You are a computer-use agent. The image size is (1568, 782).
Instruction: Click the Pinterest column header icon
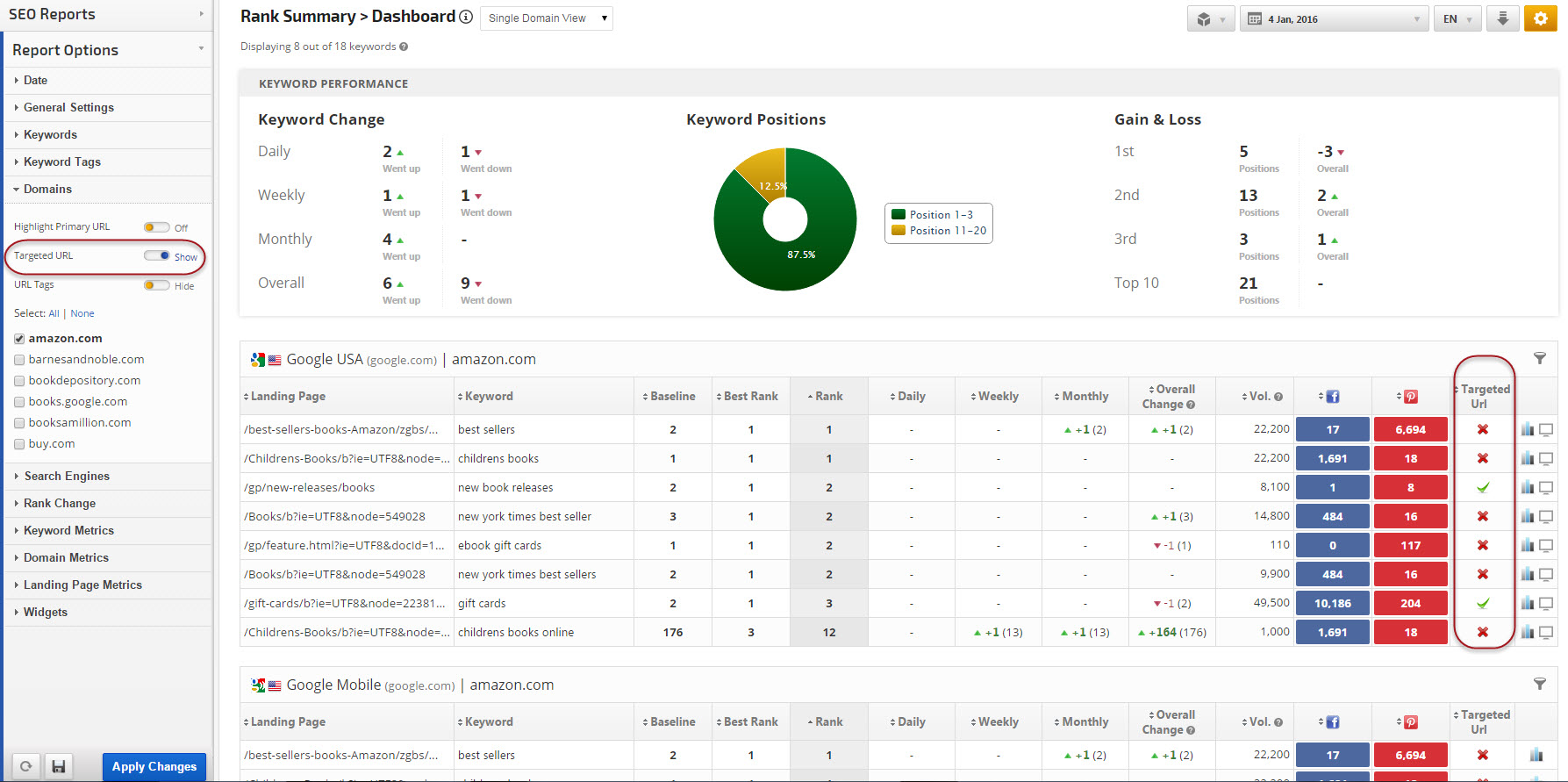pyautogui.click(x=1410, y=397)
